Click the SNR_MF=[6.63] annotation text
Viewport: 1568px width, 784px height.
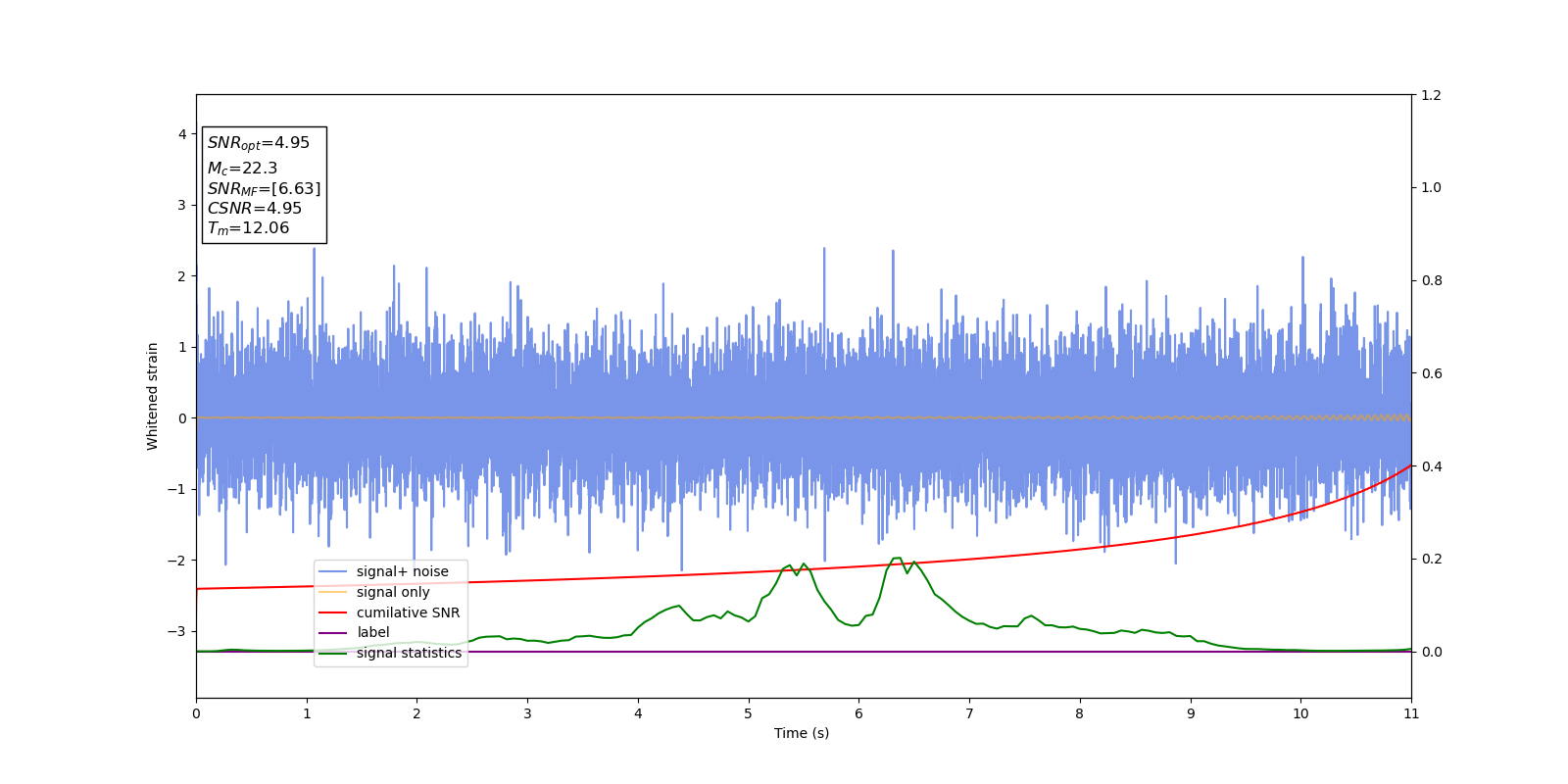click(x=264, y=188)
